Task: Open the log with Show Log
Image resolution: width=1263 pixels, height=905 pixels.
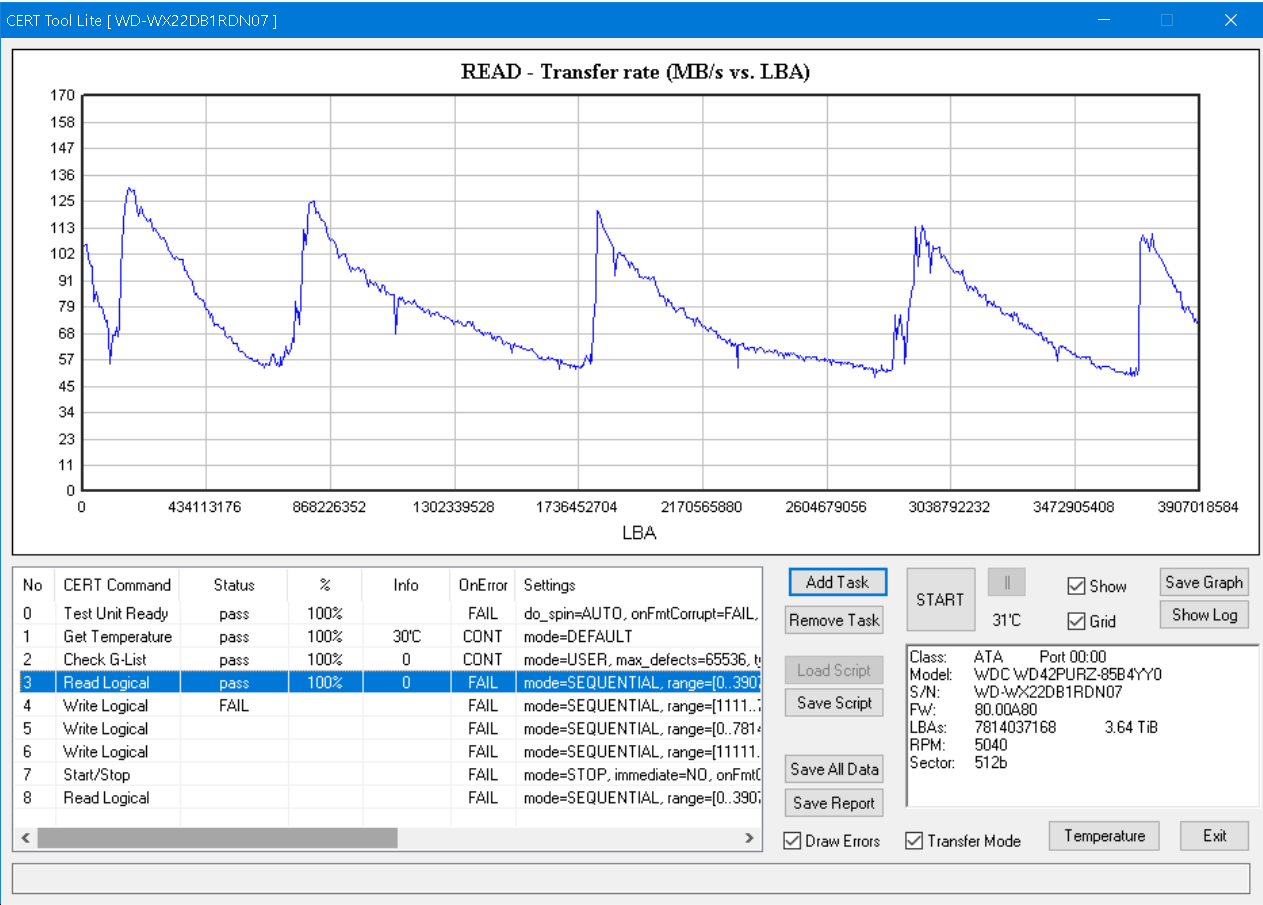Action: (x=1203, y=615)
